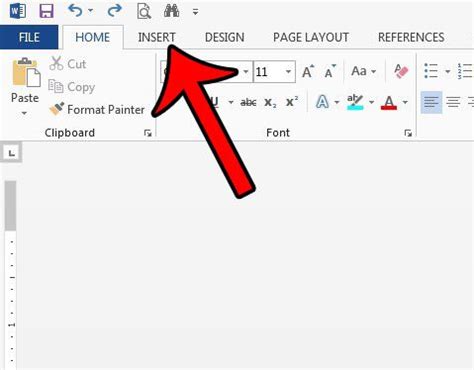Open the Change Case Aa menu
This screenshot has height=370, width=474.
coord(363,71)
